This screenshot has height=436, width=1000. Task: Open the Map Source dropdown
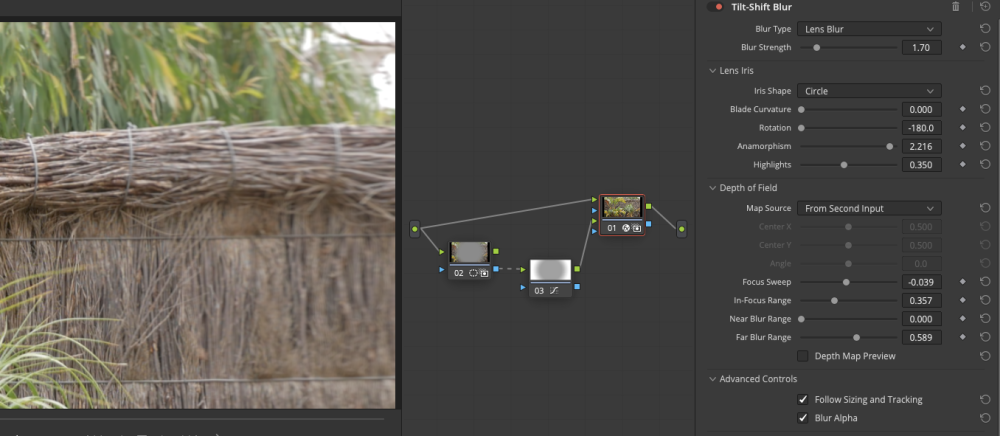868,208
